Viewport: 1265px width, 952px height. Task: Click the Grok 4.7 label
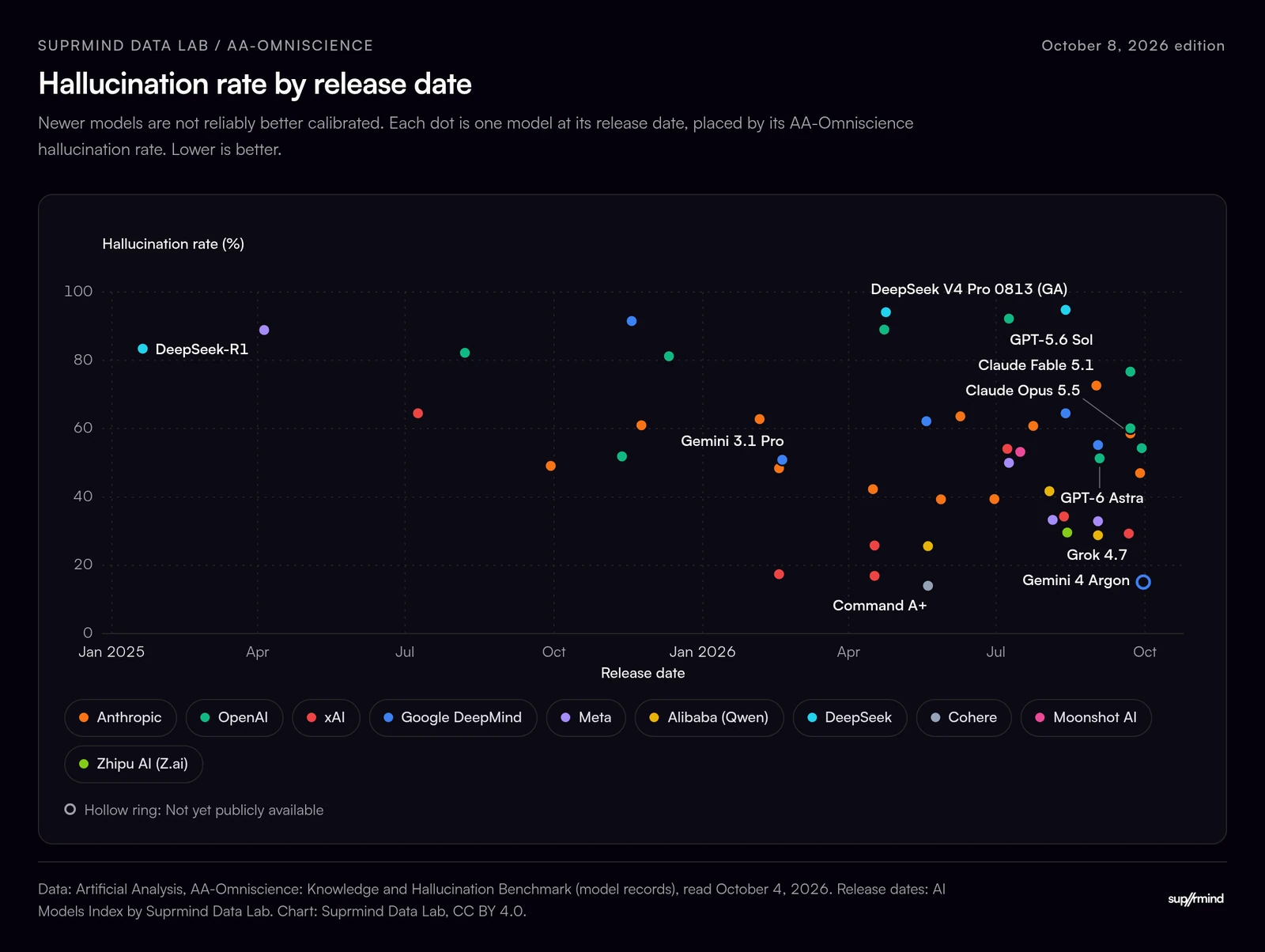coord(1097,555)
